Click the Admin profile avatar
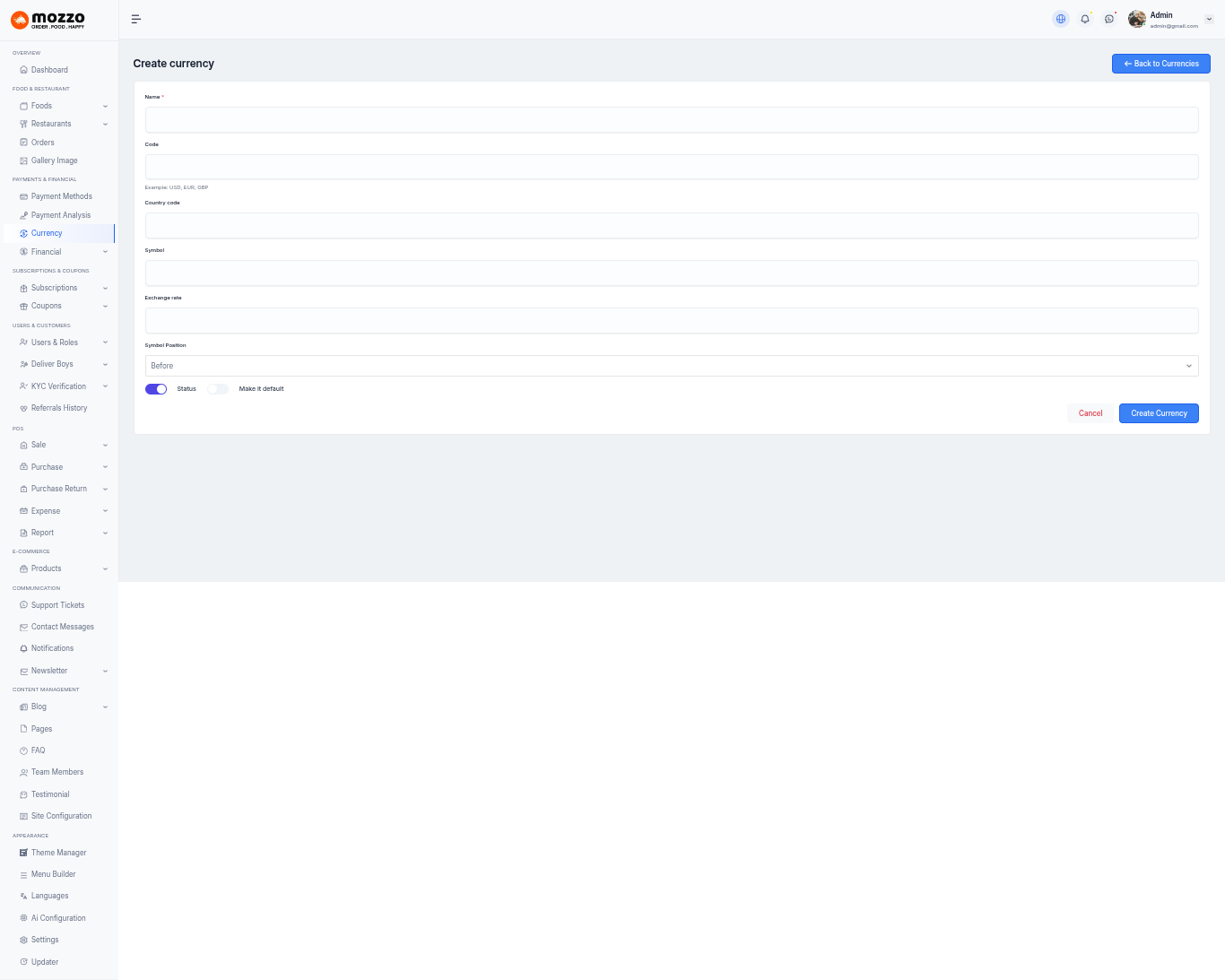The width and height of the screenshot is (1225, 980). click(1137, 19)
